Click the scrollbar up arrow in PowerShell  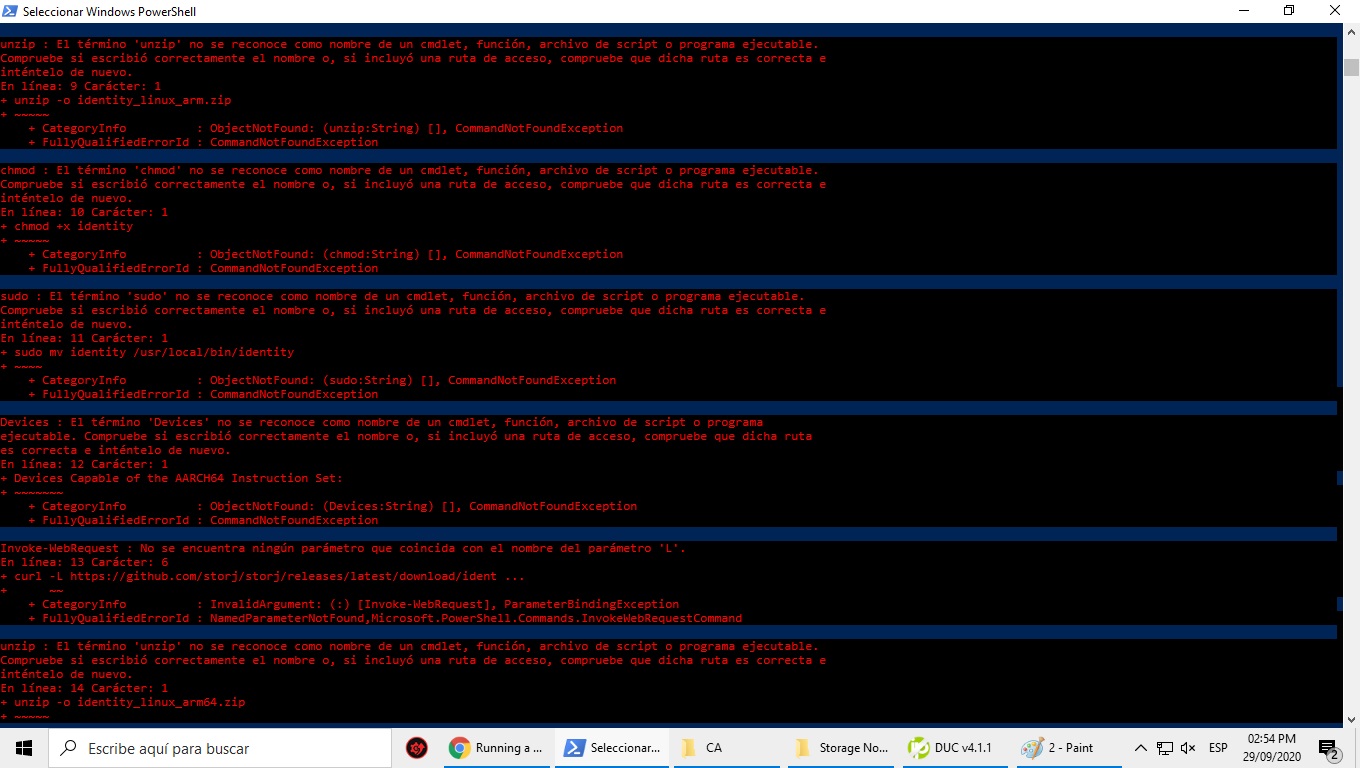pyautogui.click(x=1351, y=31)
